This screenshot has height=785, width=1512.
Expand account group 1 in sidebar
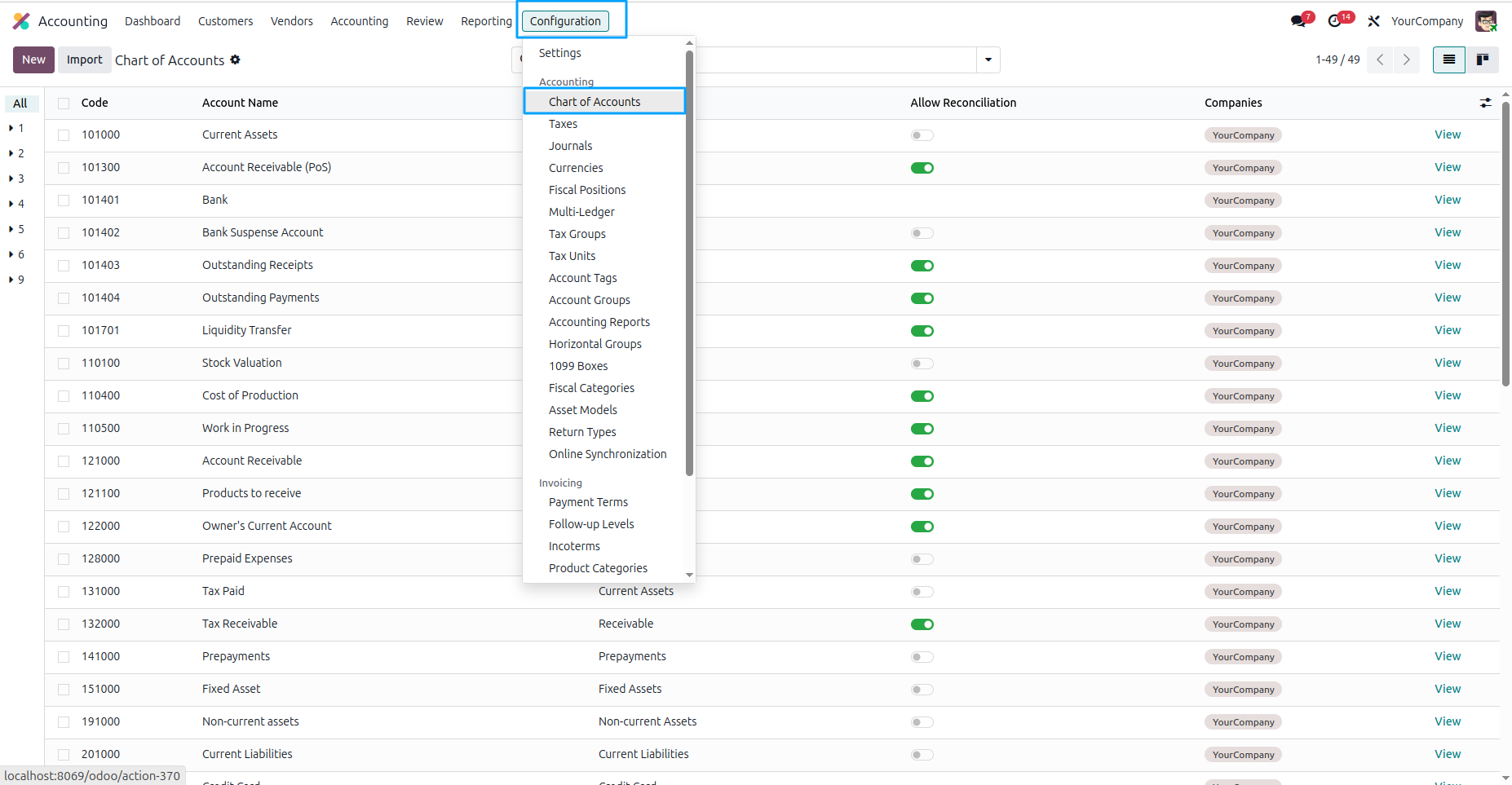coord(16,128)
